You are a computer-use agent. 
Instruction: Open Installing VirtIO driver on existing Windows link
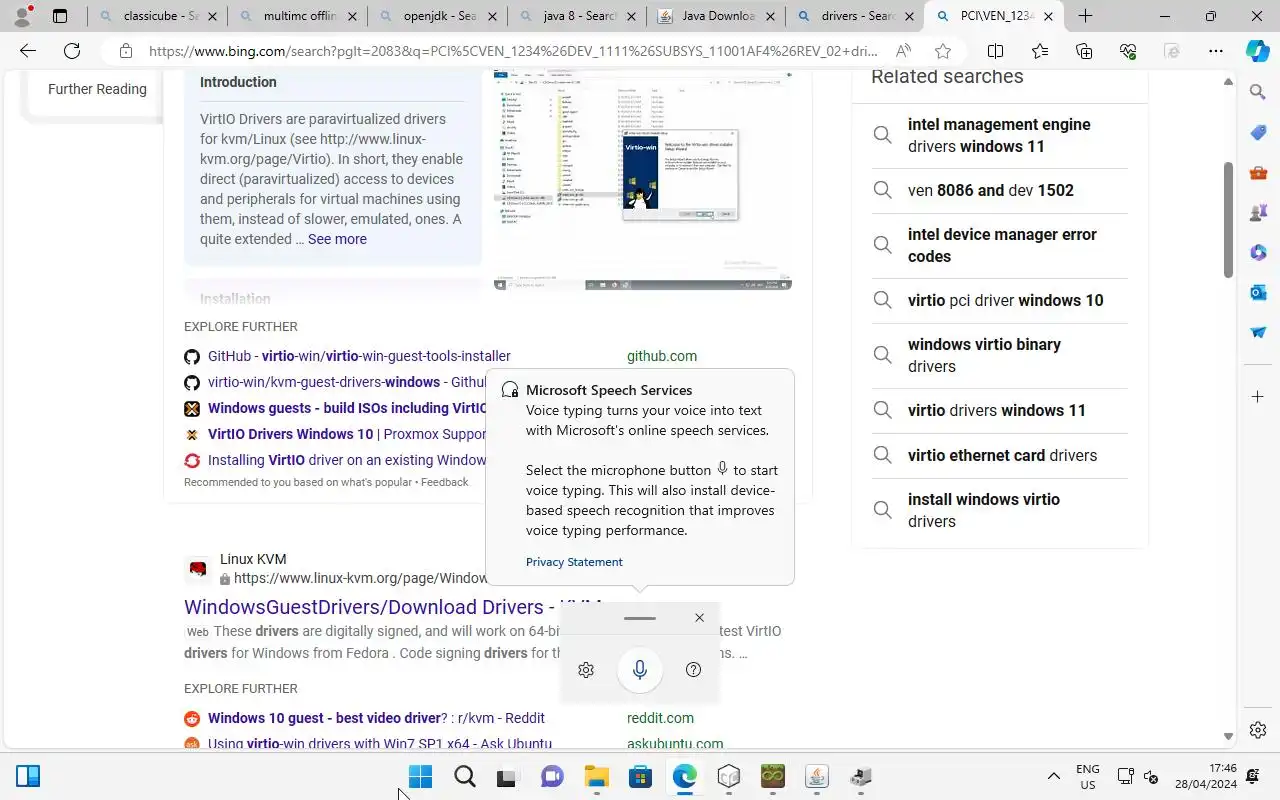347,460
